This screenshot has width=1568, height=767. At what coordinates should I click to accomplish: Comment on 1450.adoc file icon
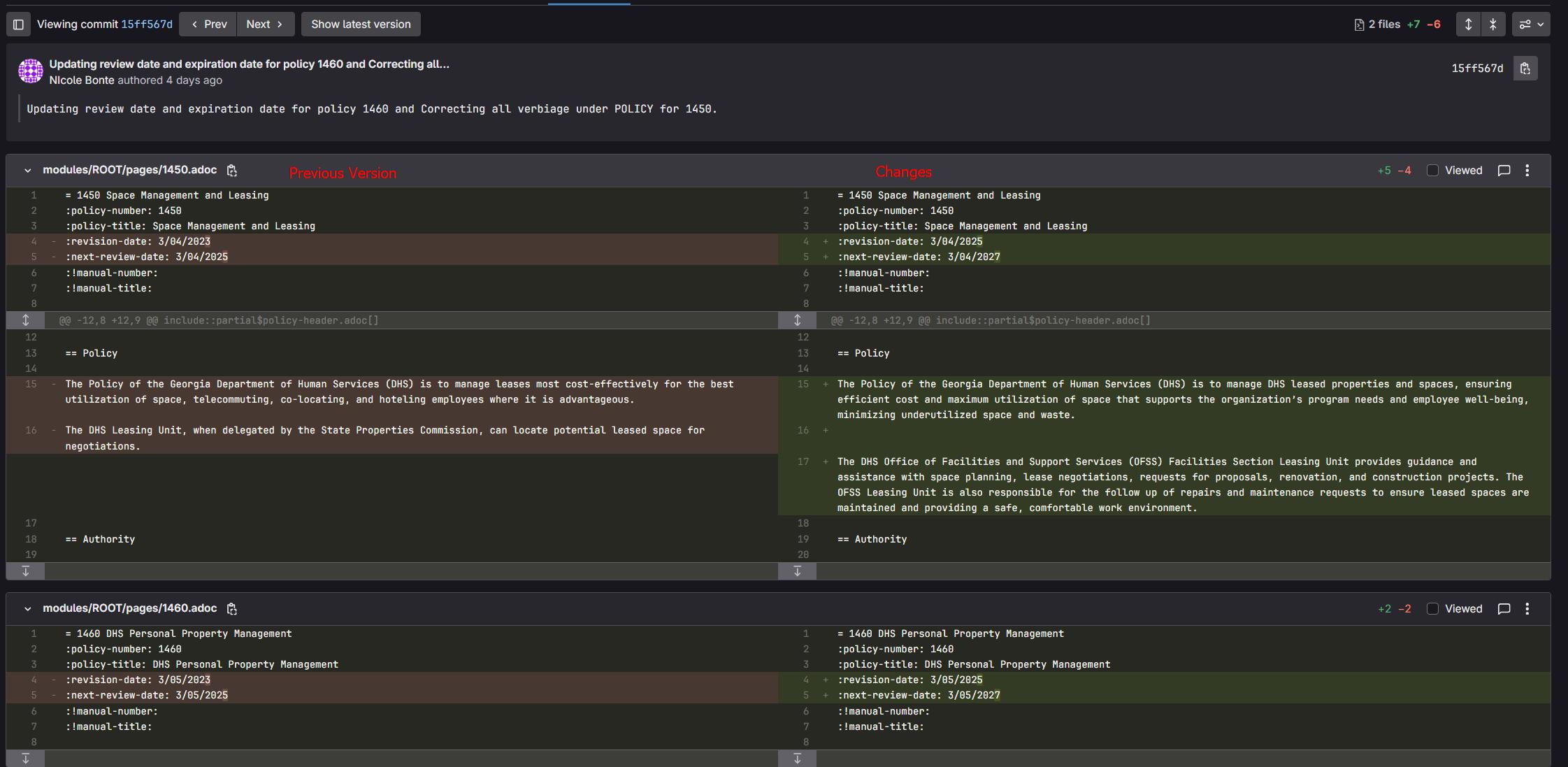coord(1504,171)
